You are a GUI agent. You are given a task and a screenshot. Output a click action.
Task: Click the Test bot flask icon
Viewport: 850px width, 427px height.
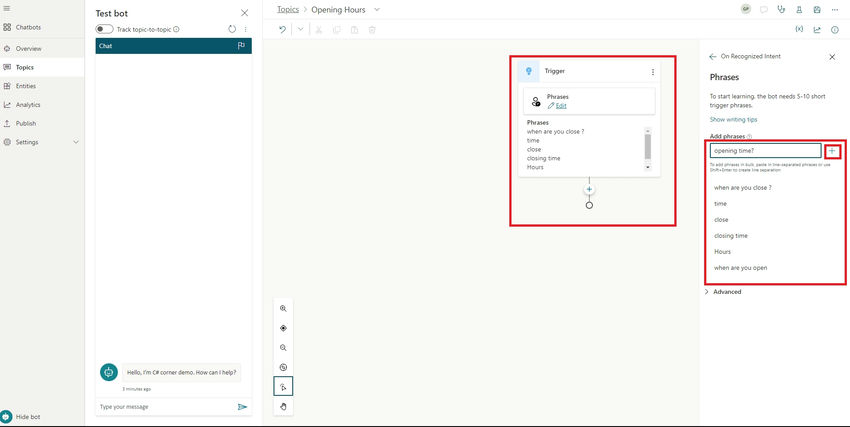coord(799,10)
